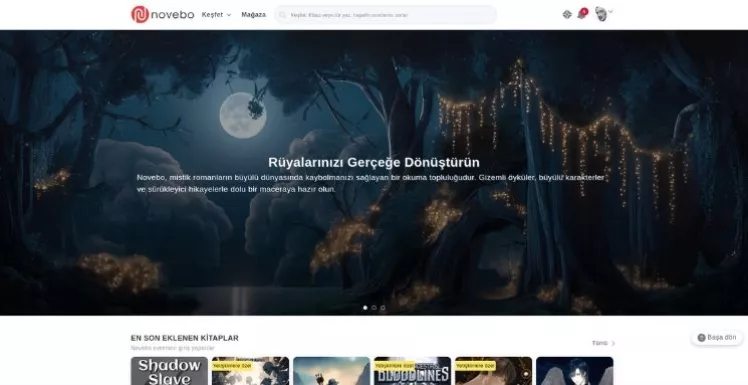The width and height of the screenshot is (748, 385).
Task: Focus the book search field
Action: click(385, 15)
